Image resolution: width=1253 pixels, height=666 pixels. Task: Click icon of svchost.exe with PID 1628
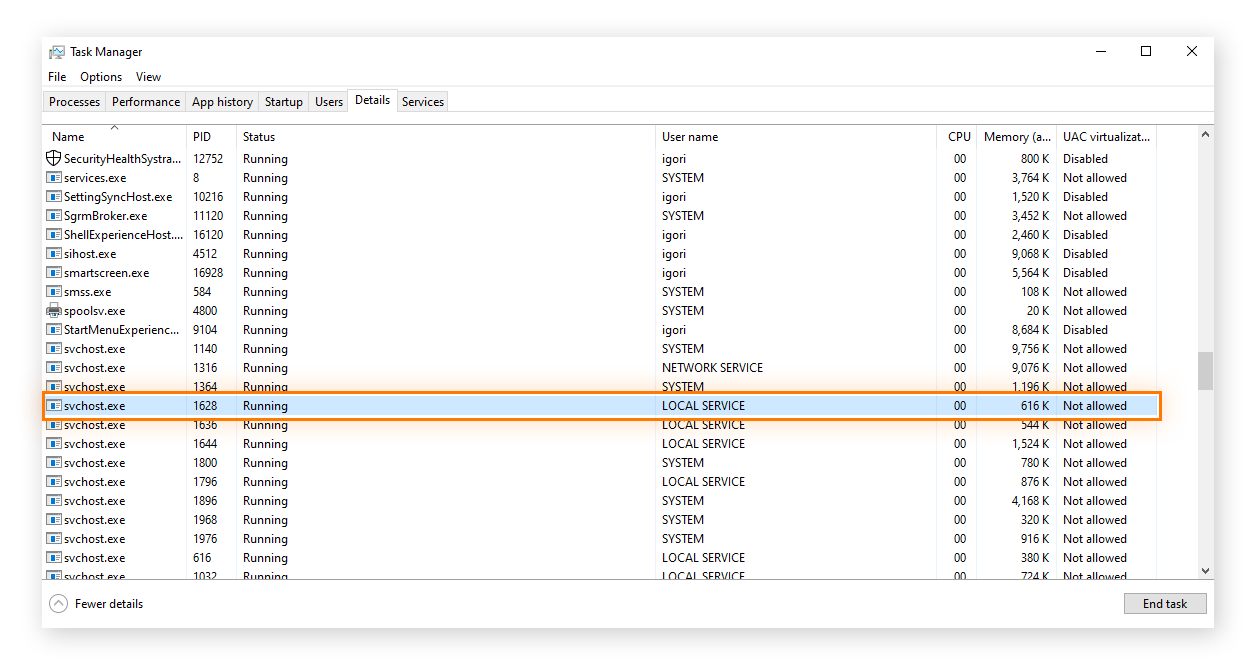(54, 405)
